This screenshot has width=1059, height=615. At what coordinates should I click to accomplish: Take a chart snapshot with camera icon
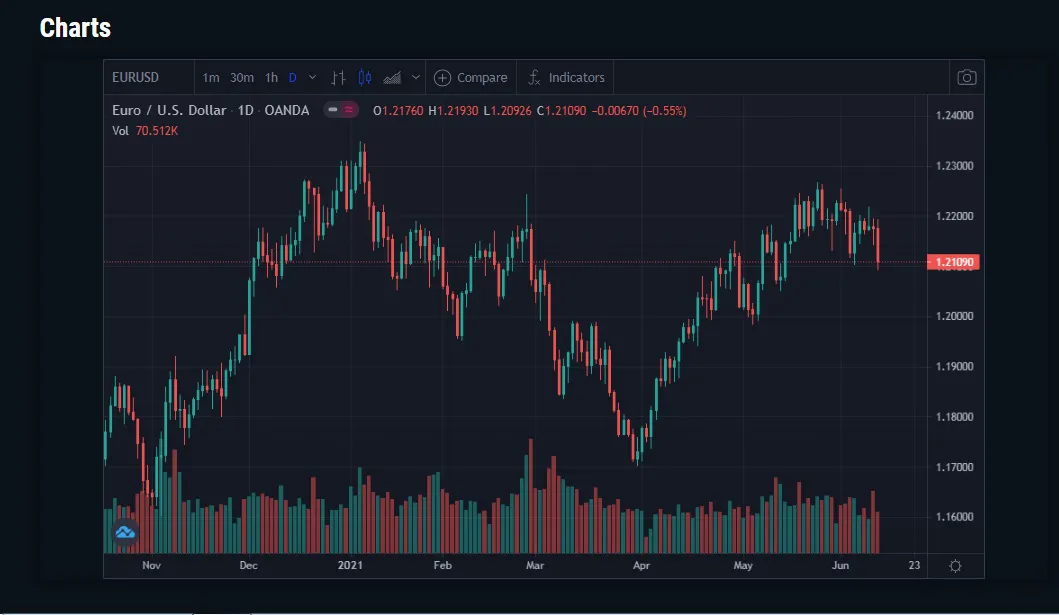pos(966,78)
